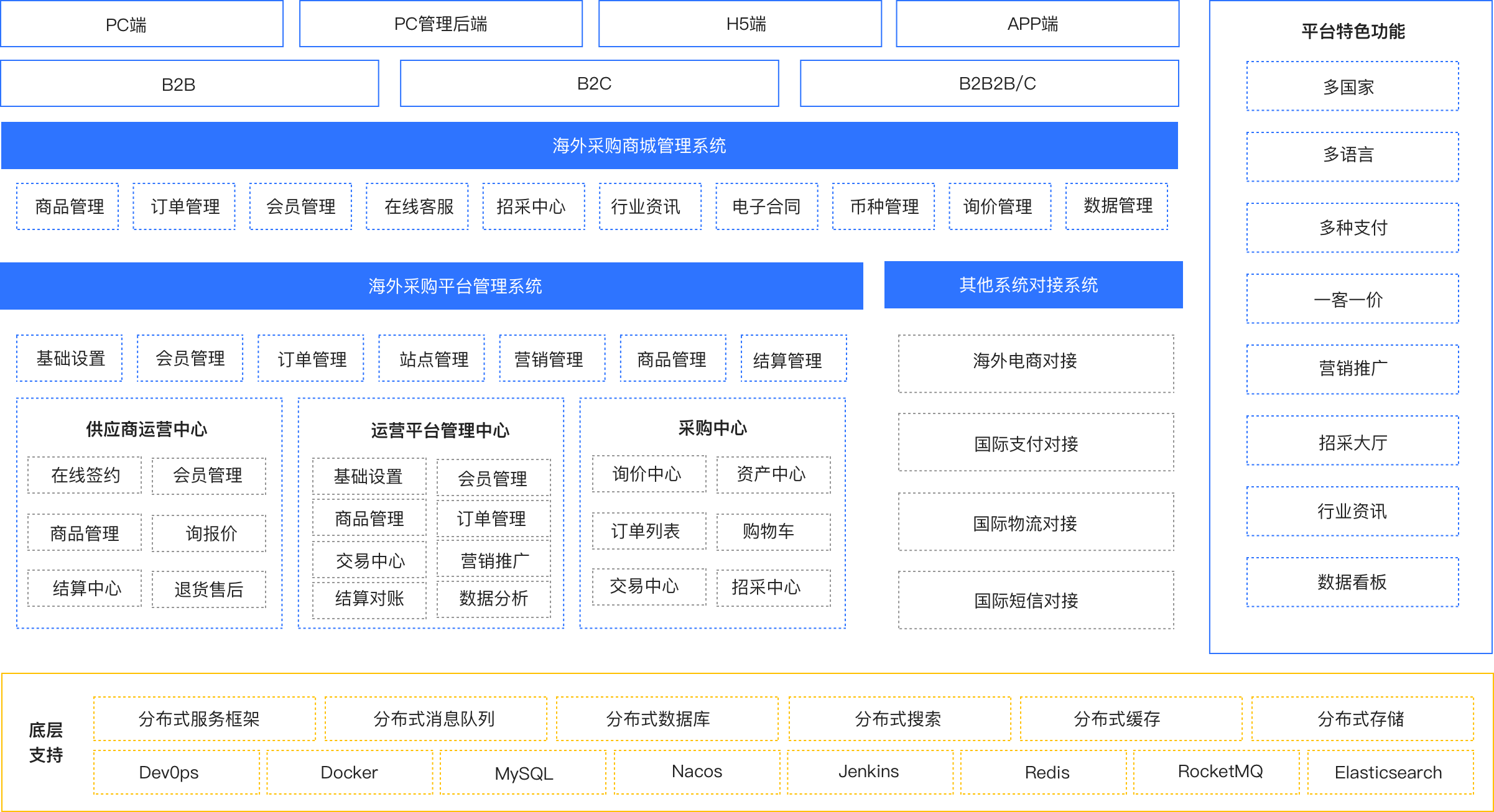Screen dimensions: 1494x812
Task: Select 在线客服 module box
Action: (x=417, y=206)
